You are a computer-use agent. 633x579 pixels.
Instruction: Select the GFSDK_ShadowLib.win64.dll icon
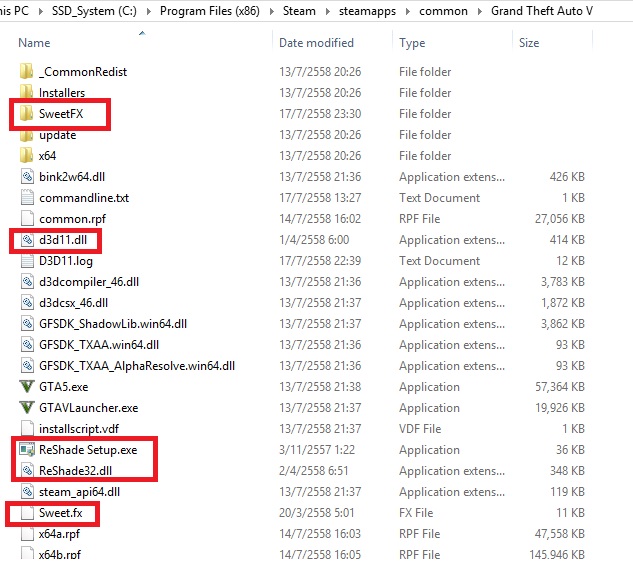click(x=27, y=323)
